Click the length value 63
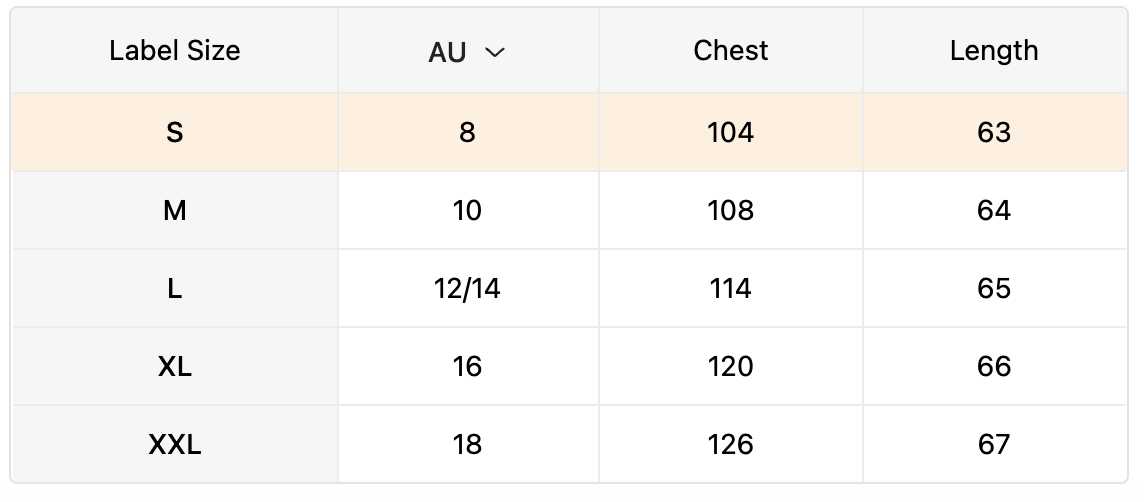This screenshot has height=502, width=1144. (x=994, y=132)
